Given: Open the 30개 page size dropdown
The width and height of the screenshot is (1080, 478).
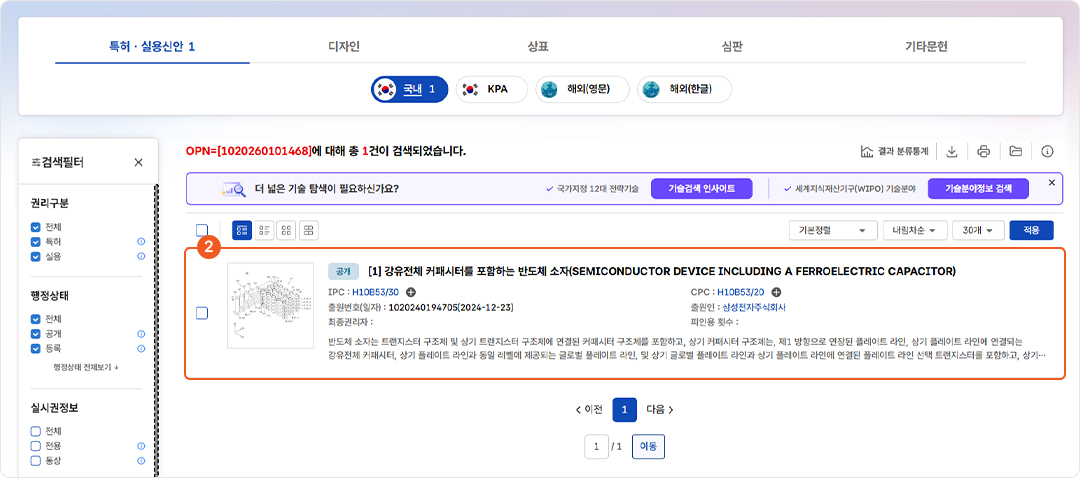Looking at the screenshot, I should 978,230.
